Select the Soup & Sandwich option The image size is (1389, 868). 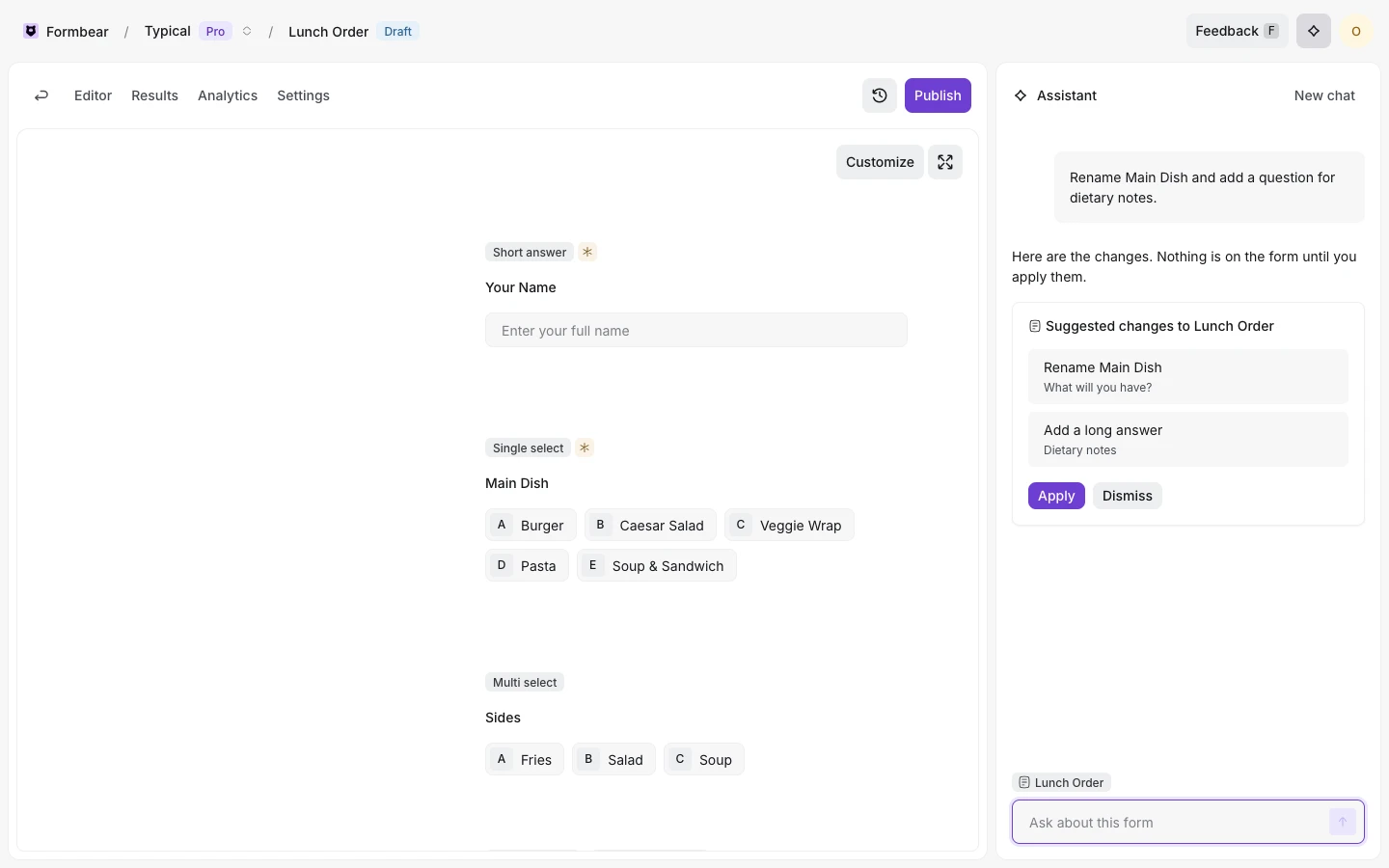point(657,565)
